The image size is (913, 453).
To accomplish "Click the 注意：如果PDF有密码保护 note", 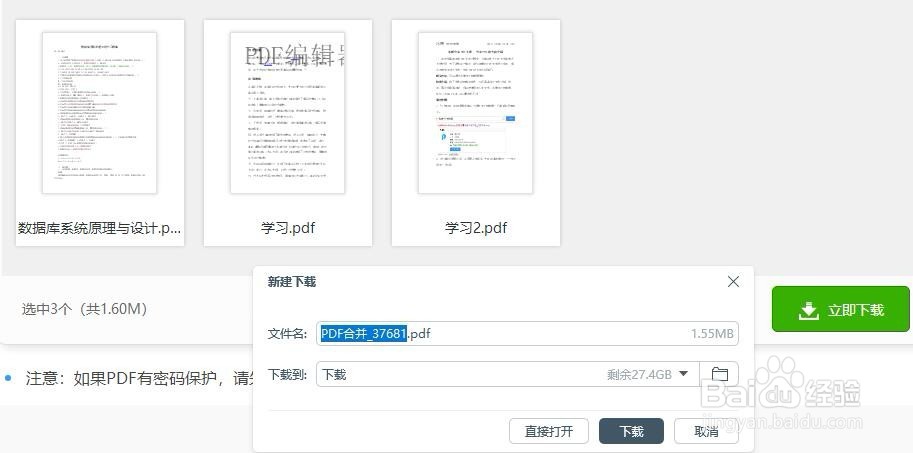I will coord(139,378).
